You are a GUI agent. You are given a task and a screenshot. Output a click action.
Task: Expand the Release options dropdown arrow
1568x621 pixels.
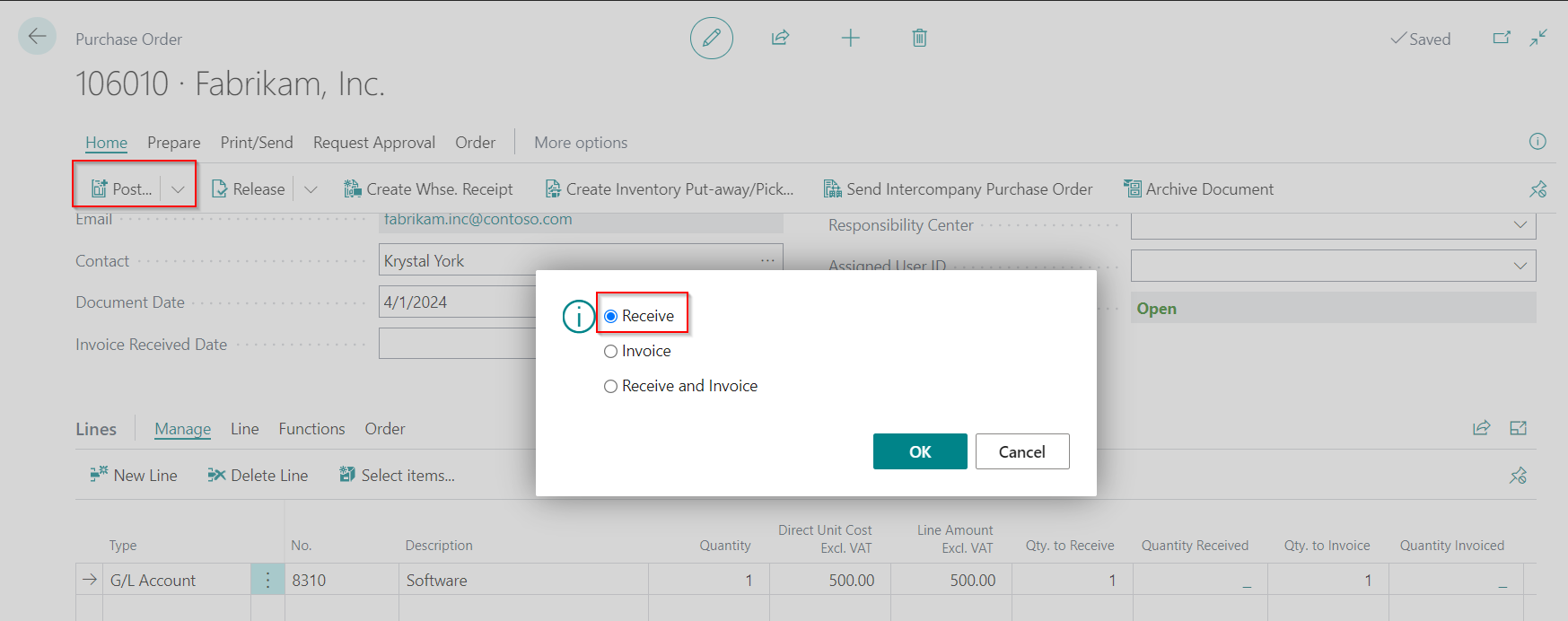(x=311, y=189)
